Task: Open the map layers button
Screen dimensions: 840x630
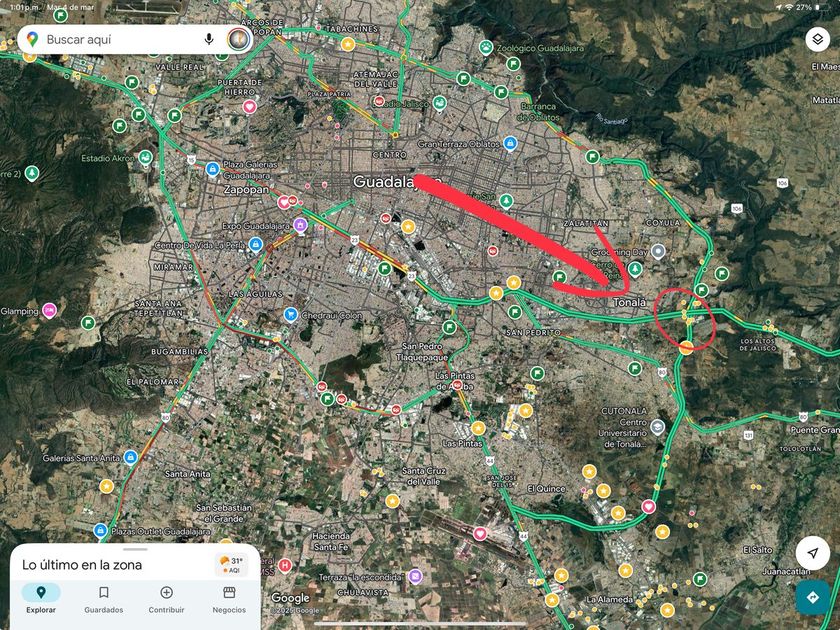Action: coord(818,39)
